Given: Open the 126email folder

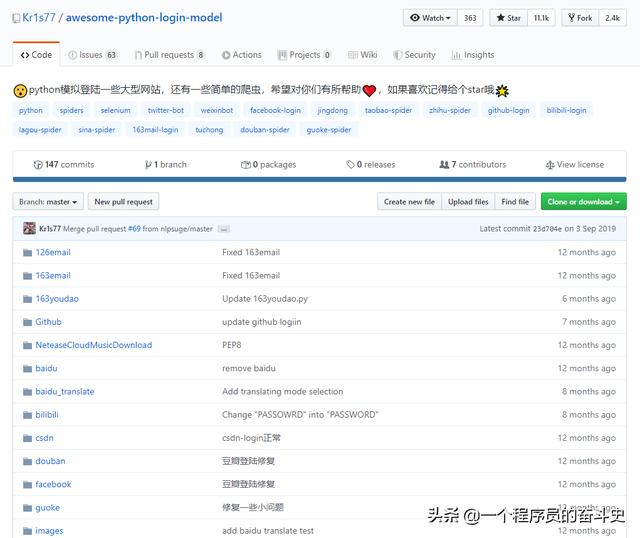Looking at the screenshot, I should pos(53,252).
